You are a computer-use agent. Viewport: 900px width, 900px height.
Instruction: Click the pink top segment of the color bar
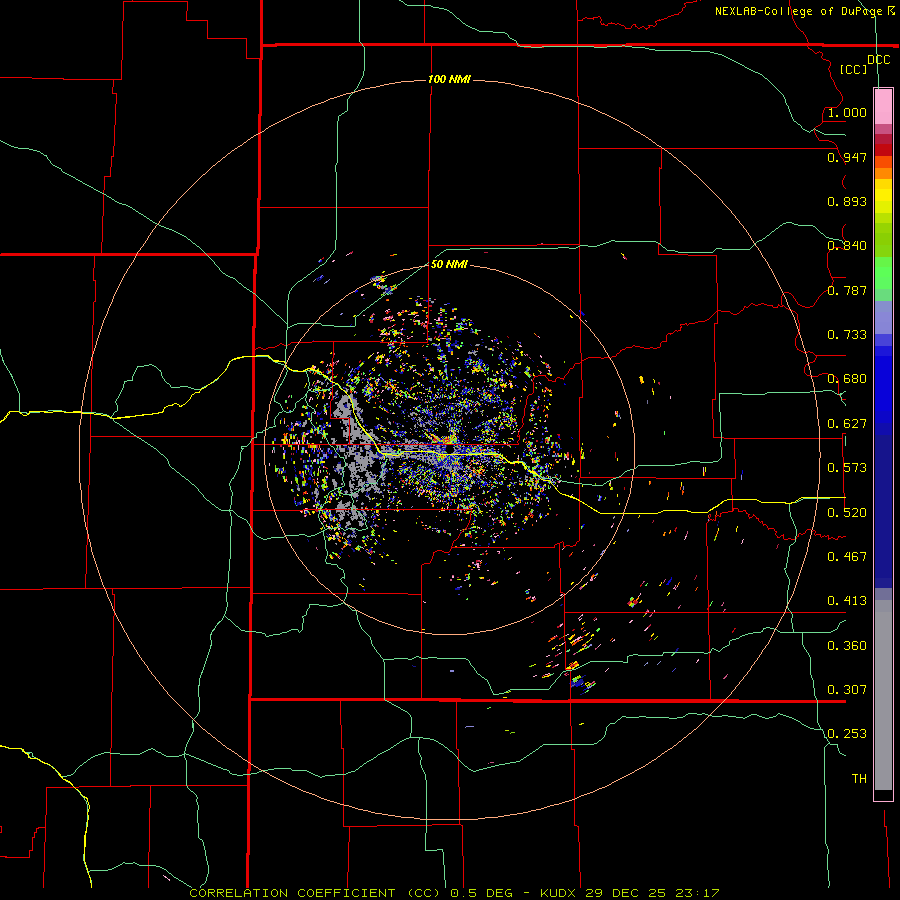pos(883,107)
